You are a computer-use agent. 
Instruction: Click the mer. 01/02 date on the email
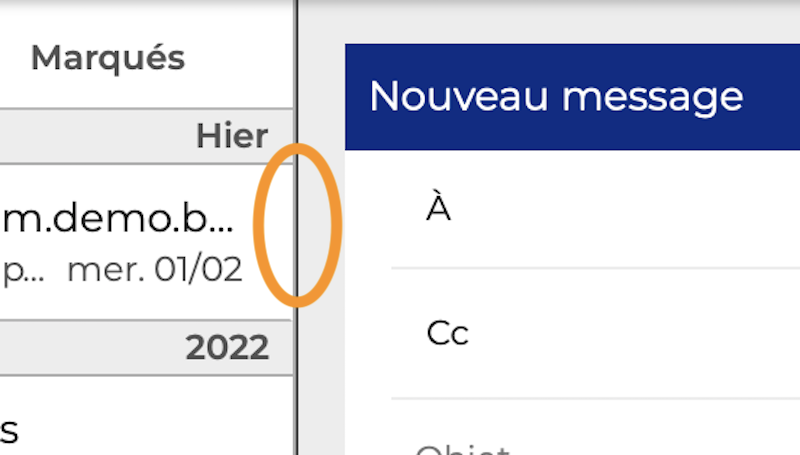[154, 271]
